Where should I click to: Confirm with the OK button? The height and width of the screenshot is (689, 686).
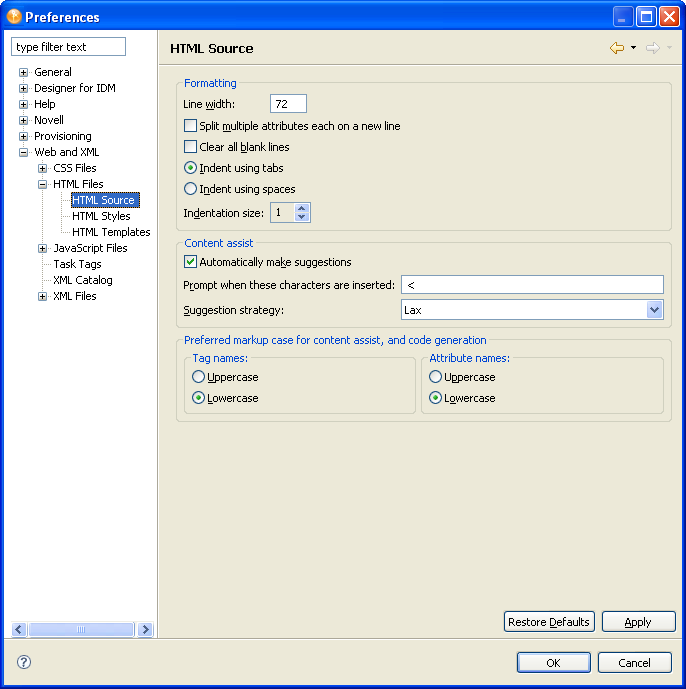pos(553,662)
